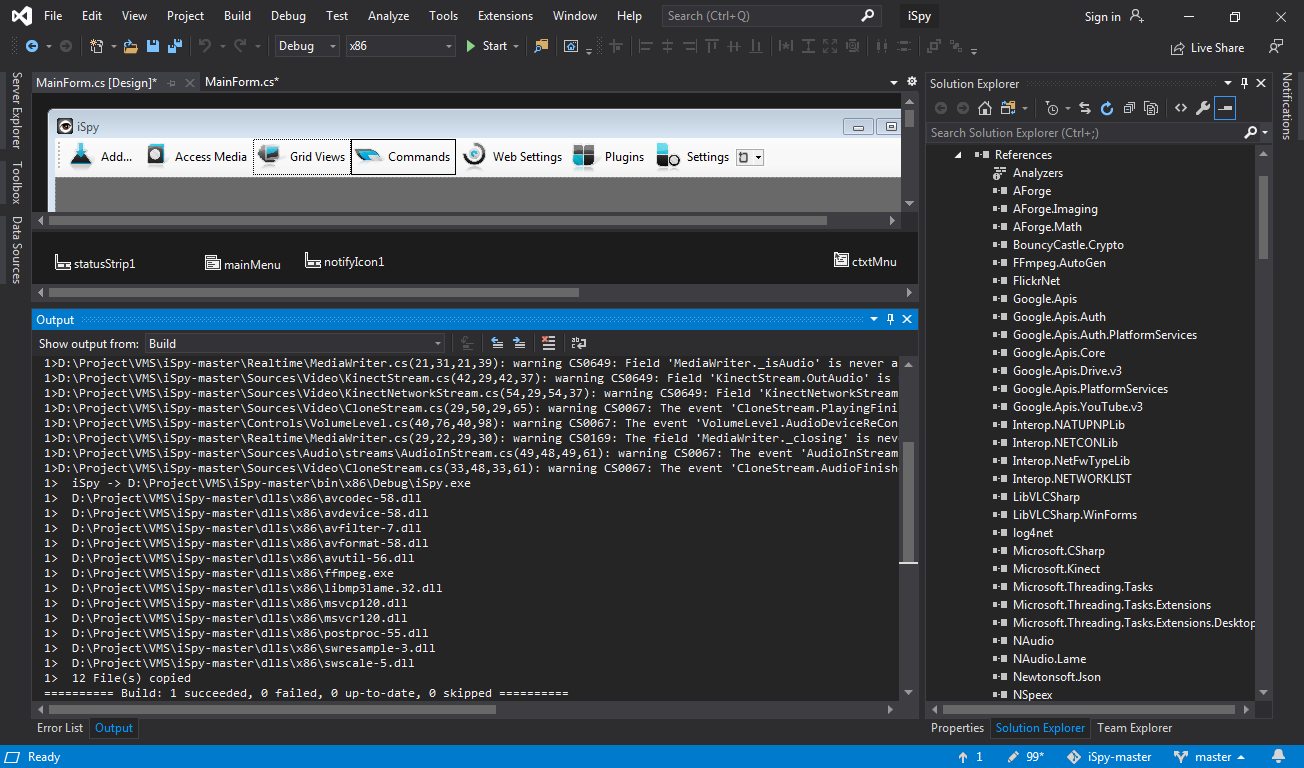
Task: Clear All output in the Output window
Action: pyautogui.click(x=549, y=343)
